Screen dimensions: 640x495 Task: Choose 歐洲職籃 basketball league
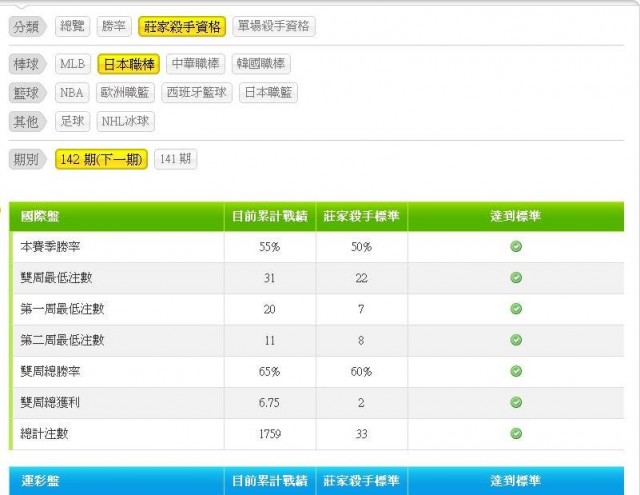(125, 93)
